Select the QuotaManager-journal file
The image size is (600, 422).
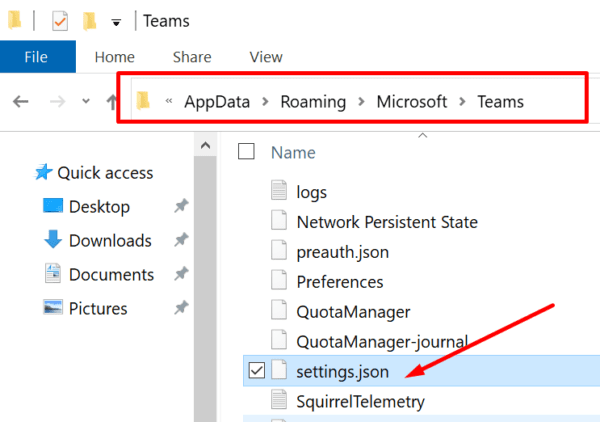(382, 342)
